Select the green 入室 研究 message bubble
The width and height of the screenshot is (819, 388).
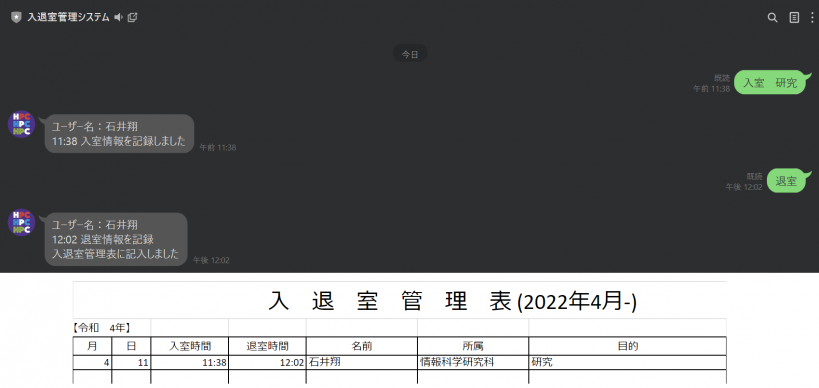tap(771, 83)
